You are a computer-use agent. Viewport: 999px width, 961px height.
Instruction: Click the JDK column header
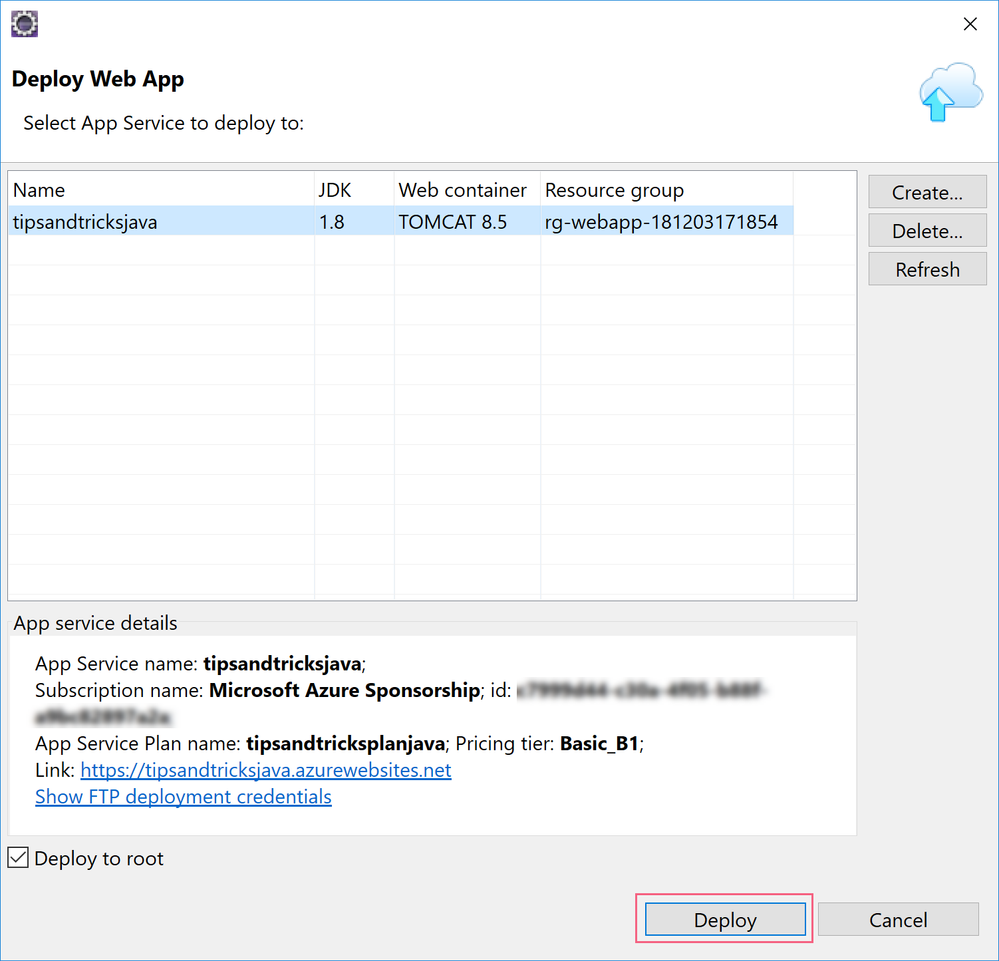[354, 190]
